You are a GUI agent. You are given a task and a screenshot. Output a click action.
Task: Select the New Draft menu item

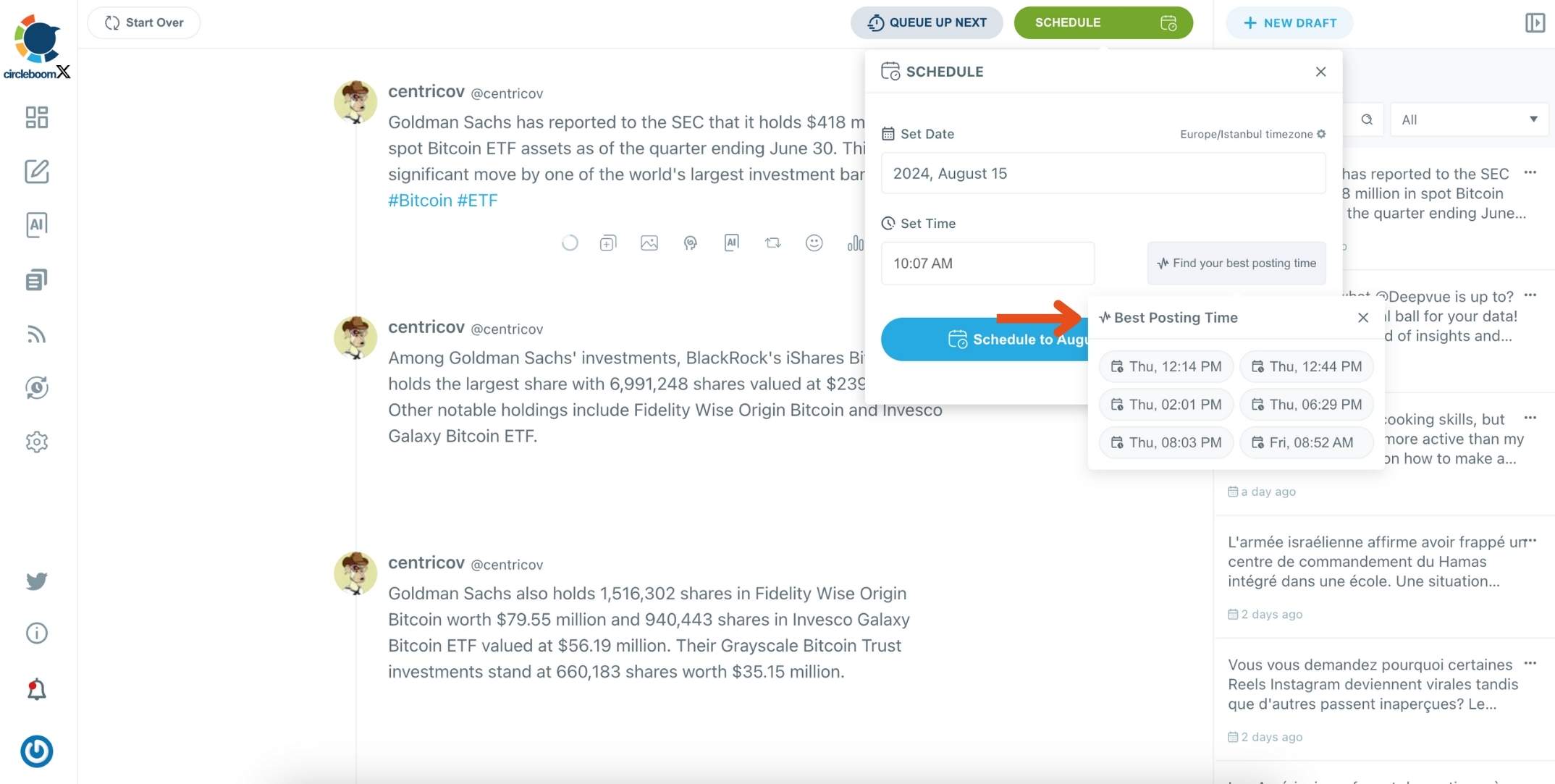click(1289, 22)
